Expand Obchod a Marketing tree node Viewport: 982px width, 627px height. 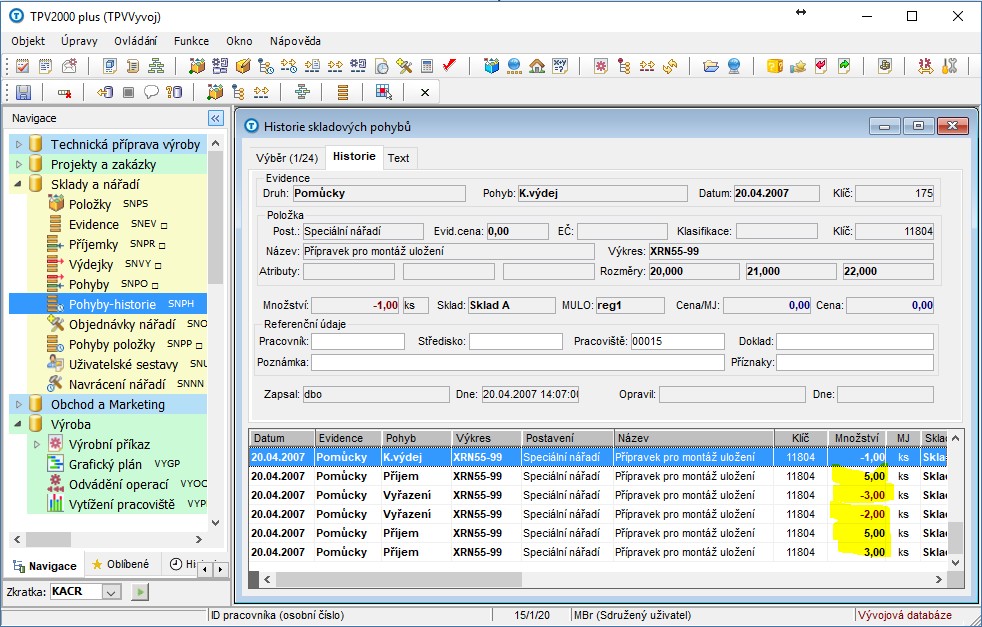pyautogui.click(x=18, y=405)
